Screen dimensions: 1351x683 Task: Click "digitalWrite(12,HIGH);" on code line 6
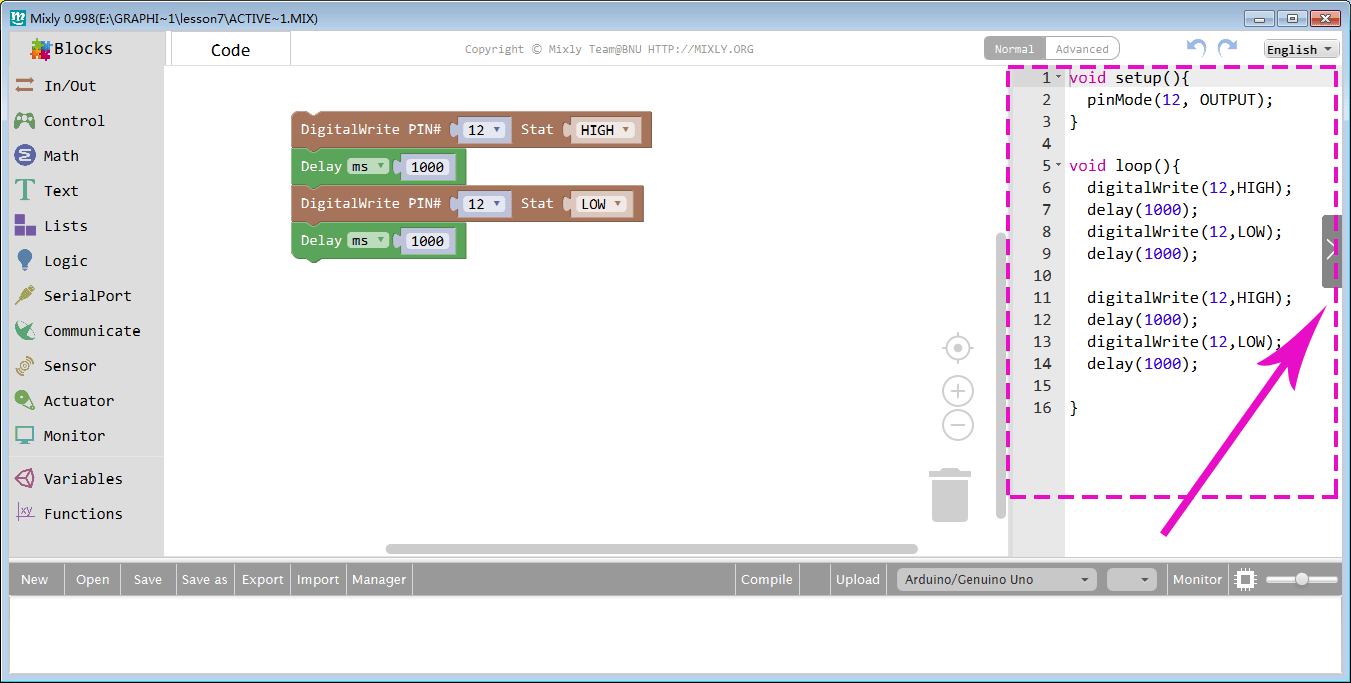[1190, 188]
